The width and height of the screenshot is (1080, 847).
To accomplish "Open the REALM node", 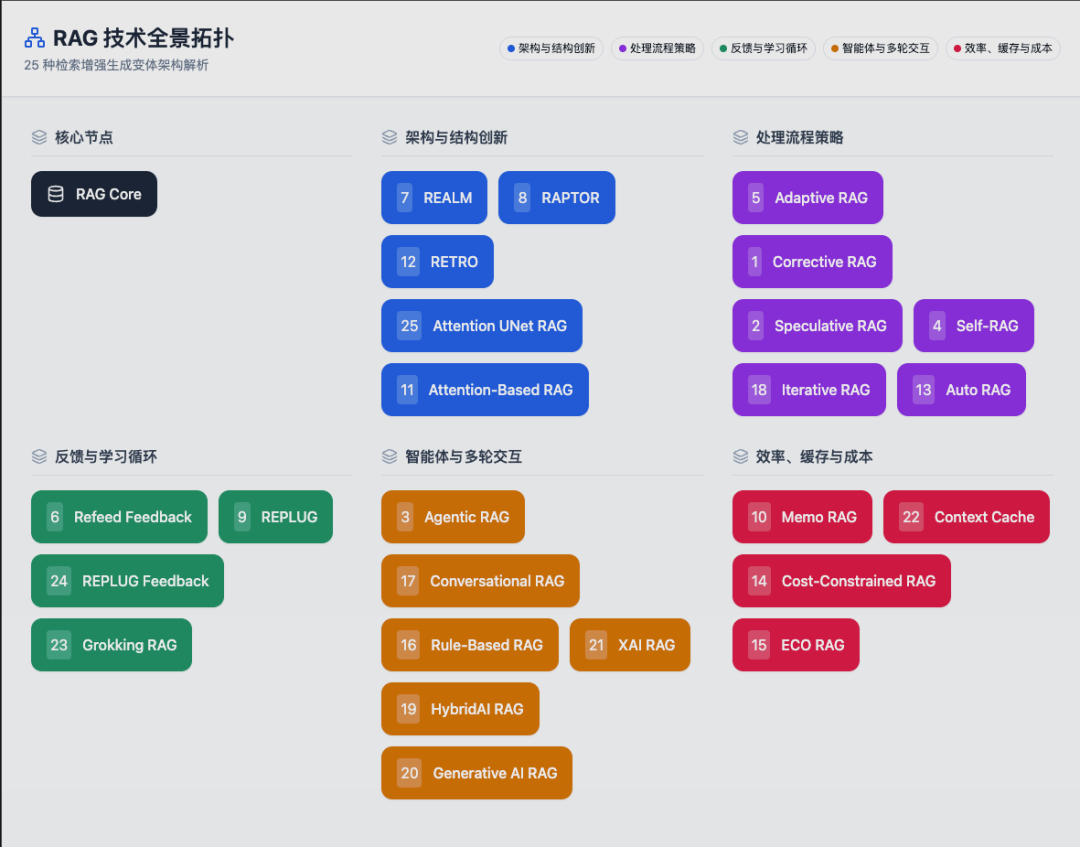I will [434, 197].
